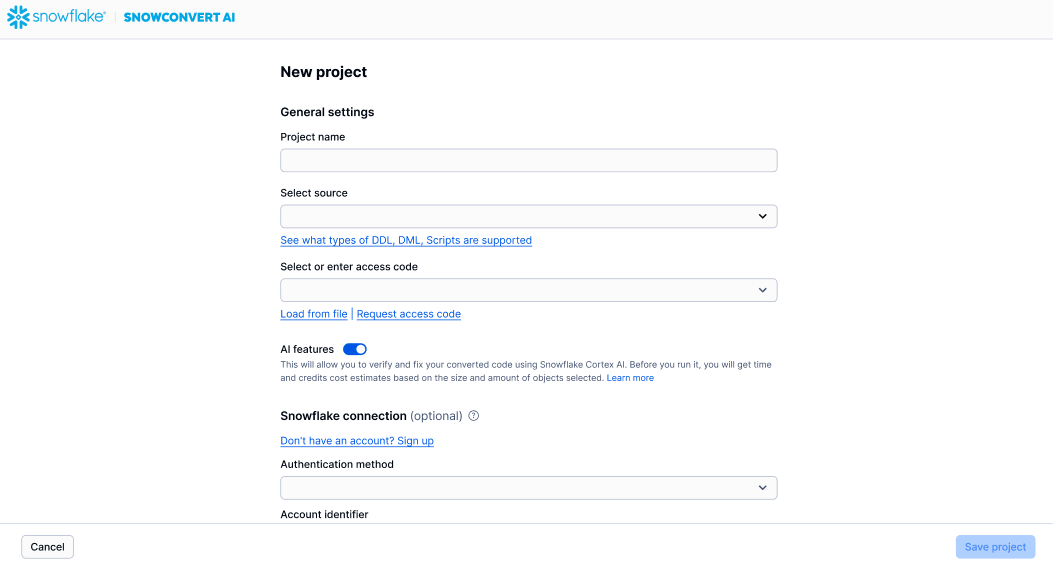1053x567 pixels.
Task: Click into the Project name field
Action: [528, 160]
